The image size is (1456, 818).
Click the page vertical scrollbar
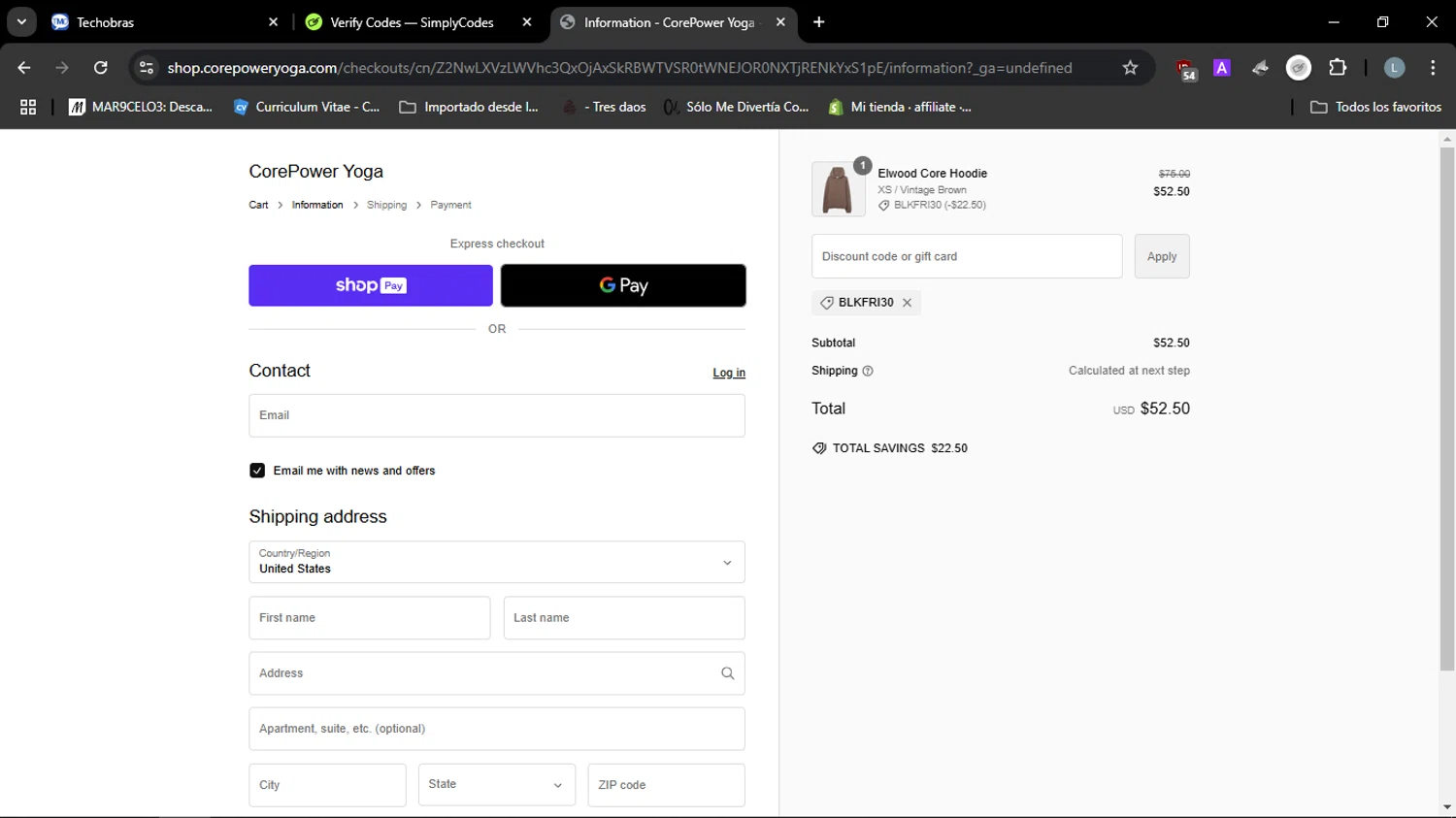(x=1447, y=408)
